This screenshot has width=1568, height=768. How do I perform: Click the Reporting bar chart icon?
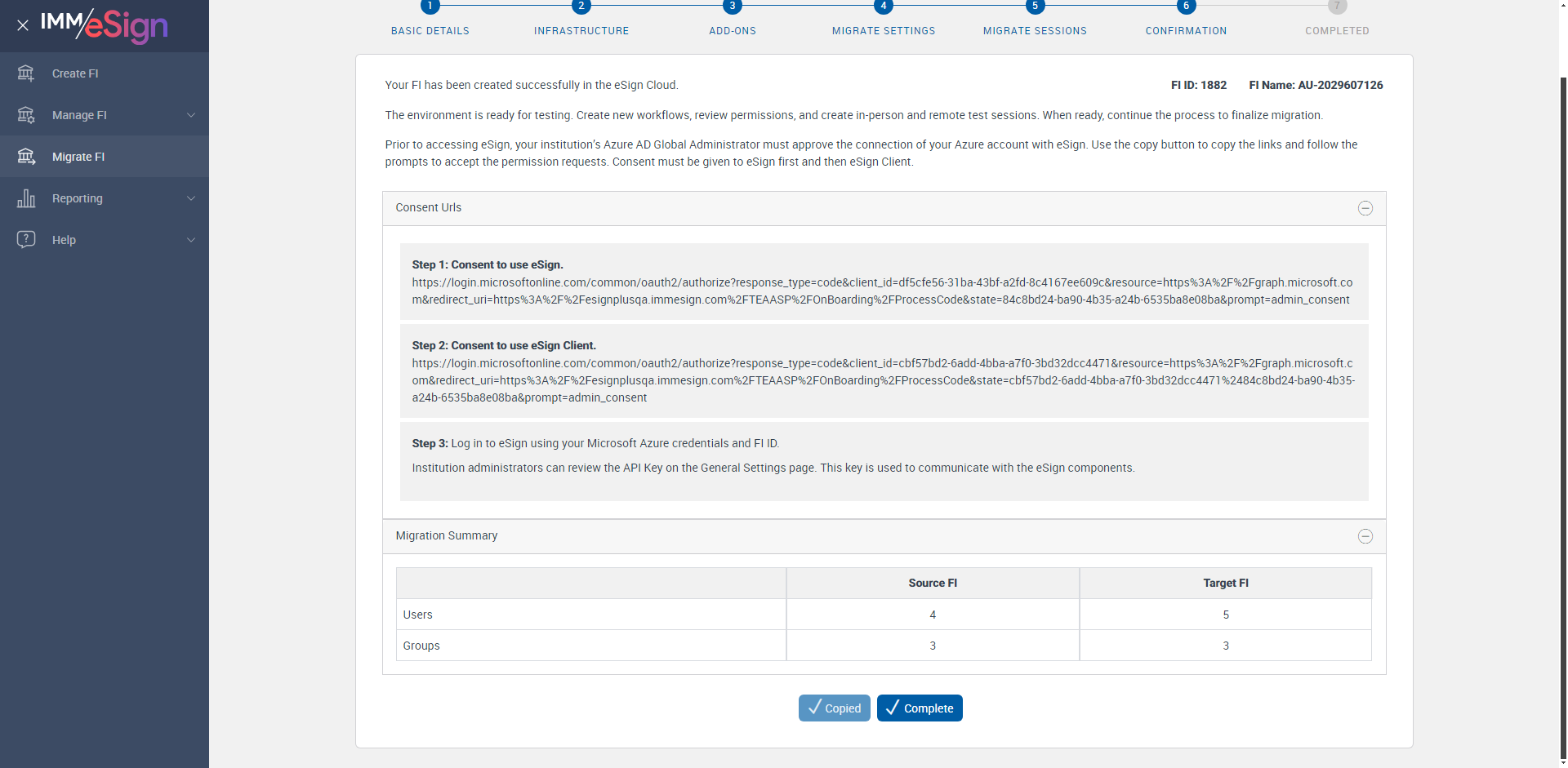click(26, 198)
